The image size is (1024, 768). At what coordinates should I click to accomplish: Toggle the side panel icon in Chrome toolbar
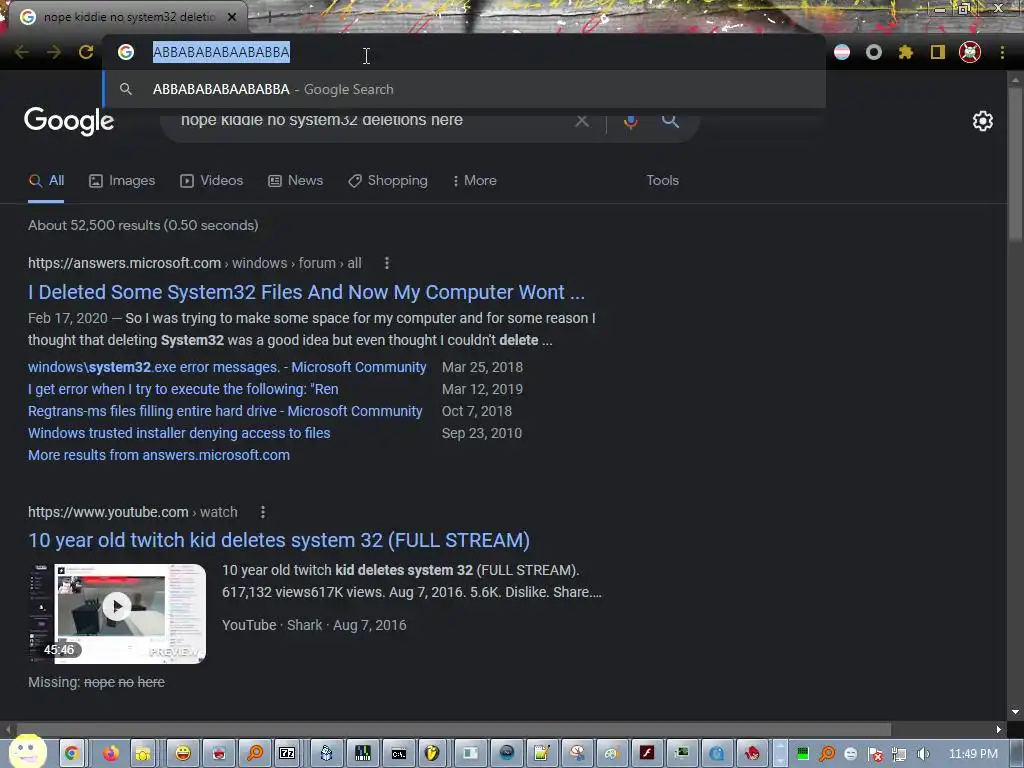(938, 52)
